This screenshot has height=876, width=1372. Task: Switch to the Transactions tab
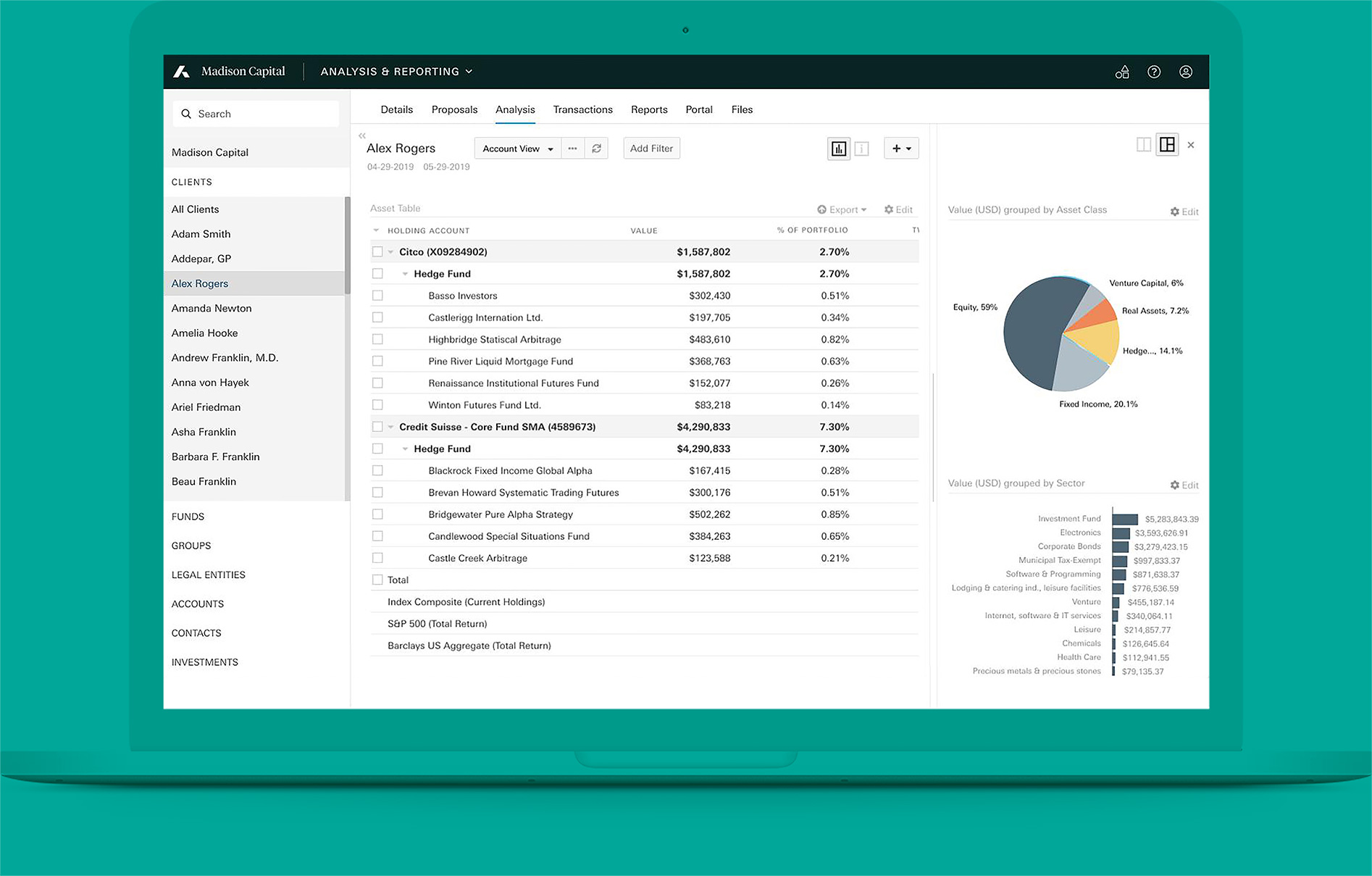[x=582, y=109]
